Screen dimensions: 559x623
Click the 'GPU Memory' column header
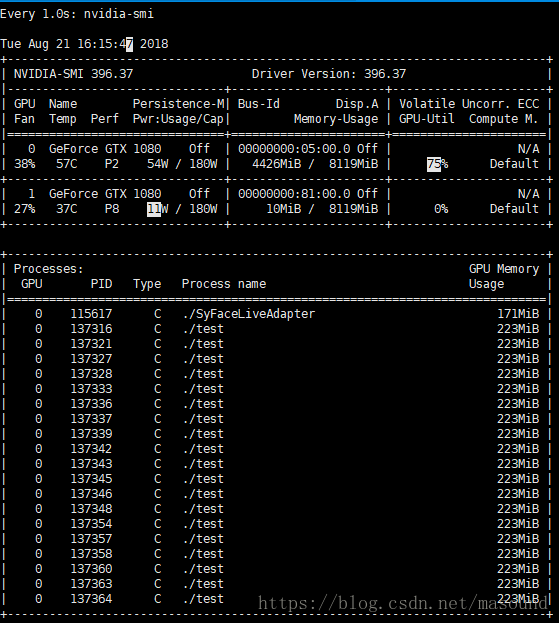[504, 269]
